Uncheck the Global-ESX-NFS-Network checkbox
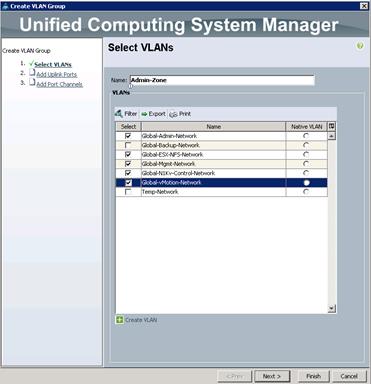371x384 pixels. point(128,155)
